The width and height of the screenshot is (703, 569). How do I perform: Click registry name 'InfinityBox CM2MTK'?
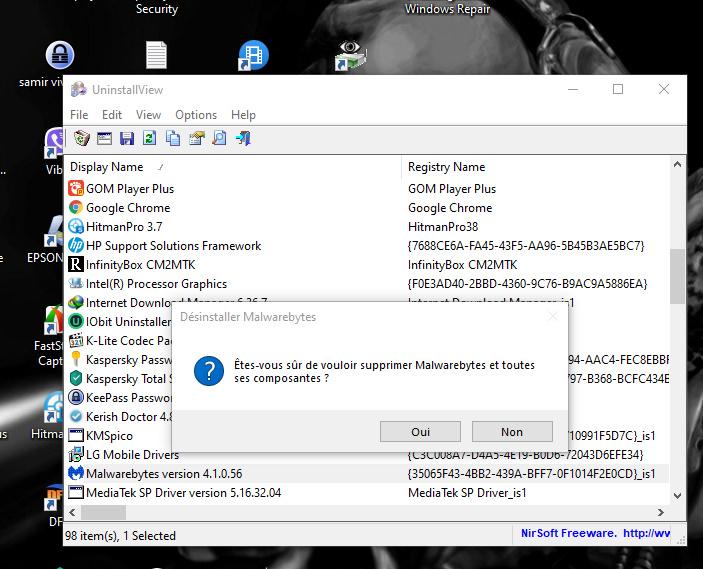tap(463, 265)
